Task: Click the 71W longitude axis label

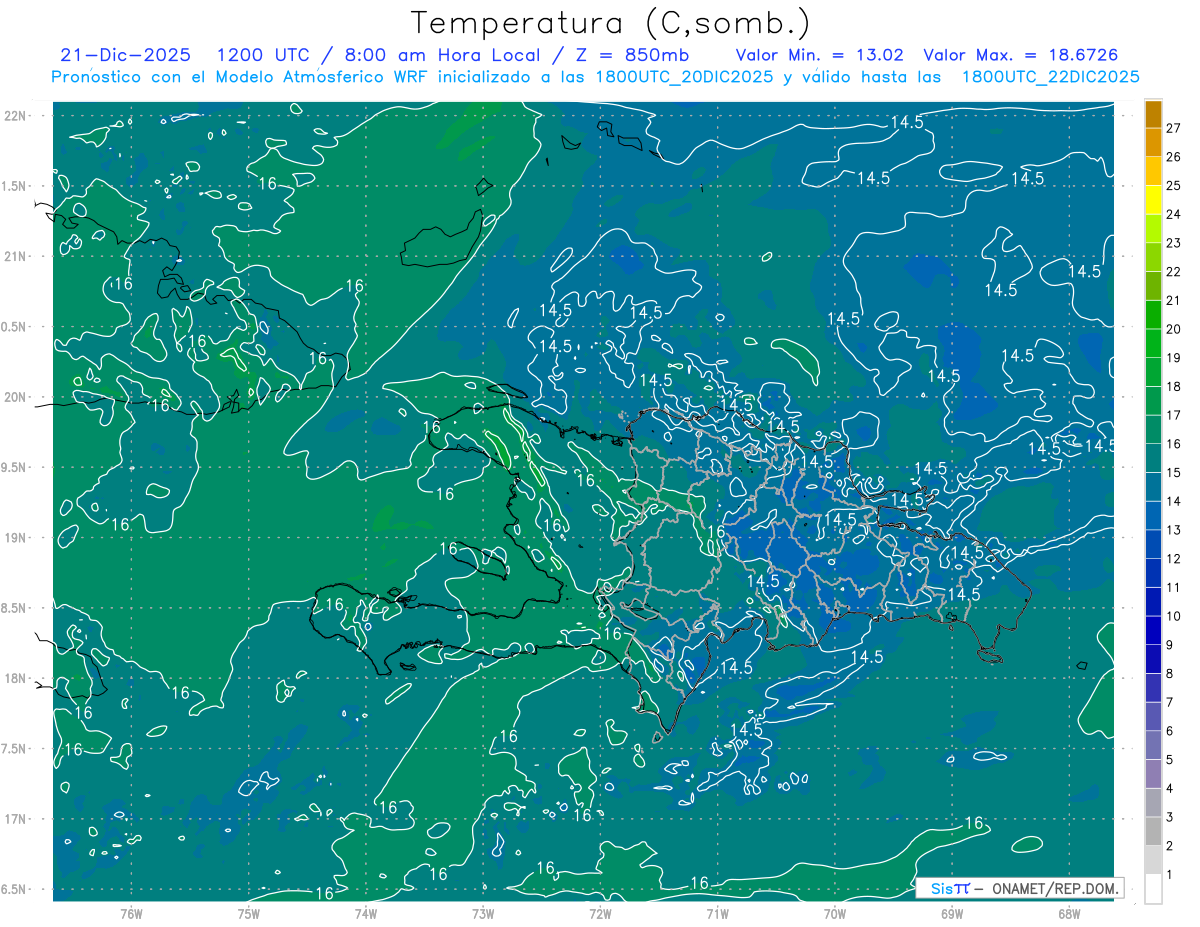Action: [x=717, y=913]
